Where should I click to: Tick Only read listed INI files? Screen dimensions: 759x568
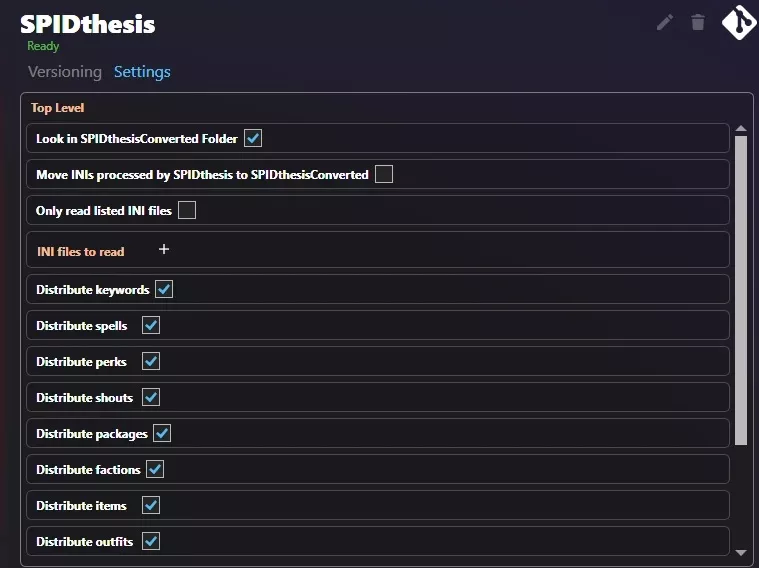[187, 210]
